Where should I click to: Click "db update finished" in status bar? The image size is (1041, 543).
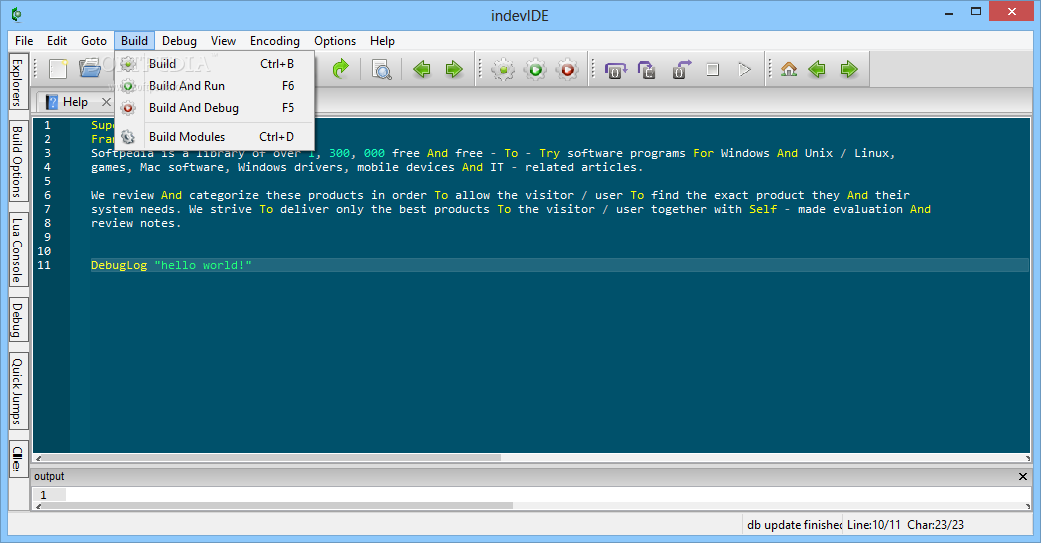click(794, 524)
